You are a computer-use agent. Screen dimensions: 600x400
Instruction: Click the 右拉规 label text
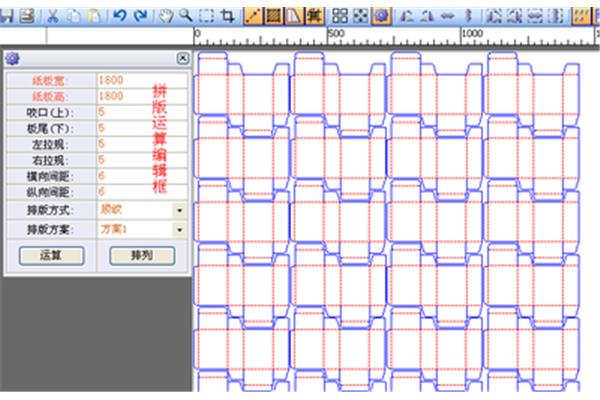pos(50,160)
